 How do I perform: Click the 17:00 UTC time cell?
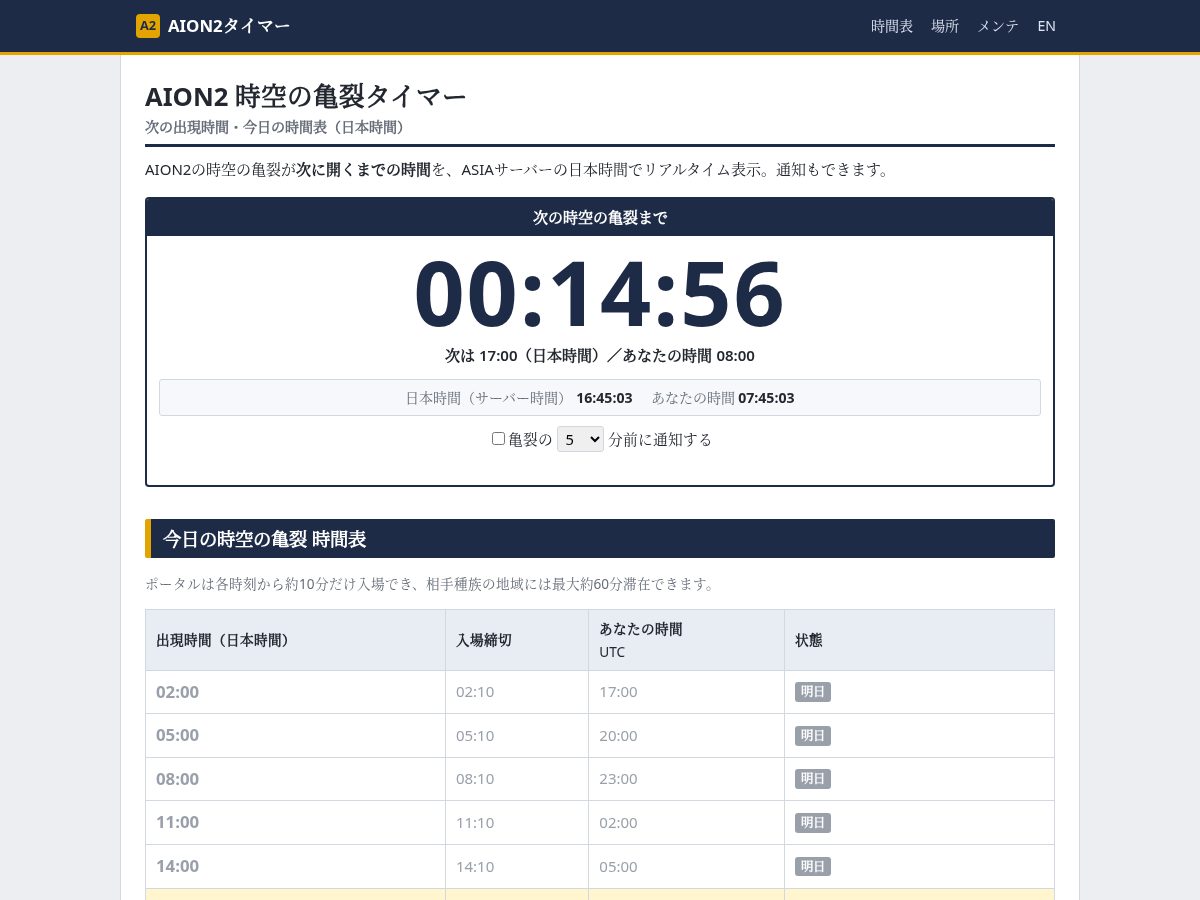(x=686, y=692)
